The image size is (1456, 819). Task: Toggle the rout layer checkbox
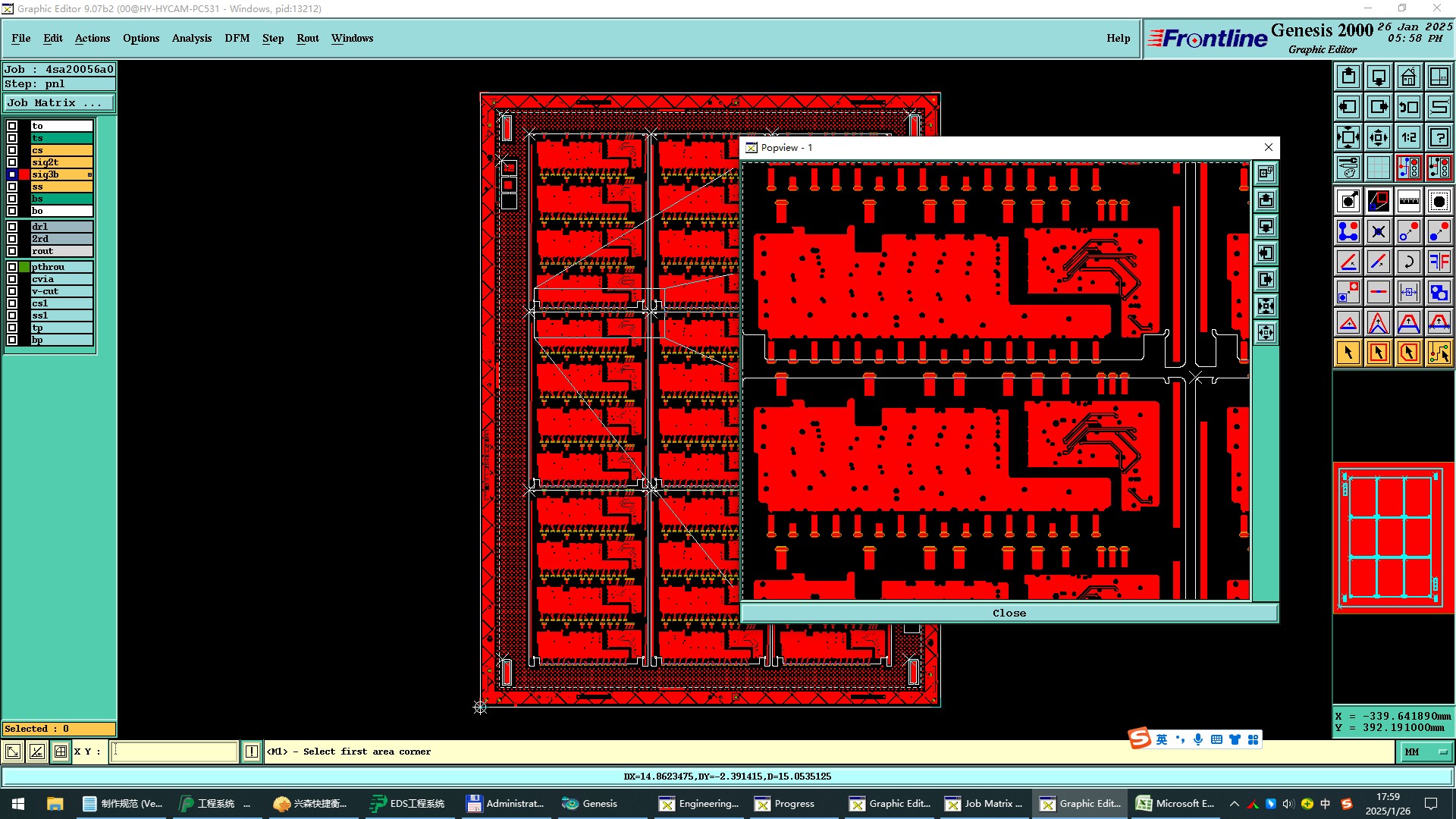pyautogui.click(x=12, y=251)
